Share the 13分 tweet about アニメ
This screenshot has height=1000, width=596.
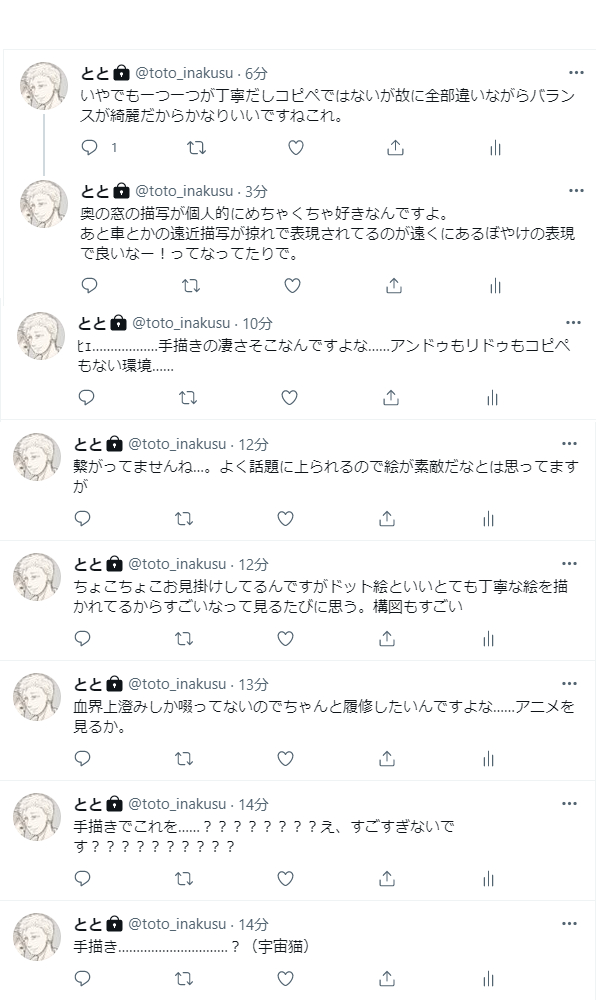pos(387,758)
